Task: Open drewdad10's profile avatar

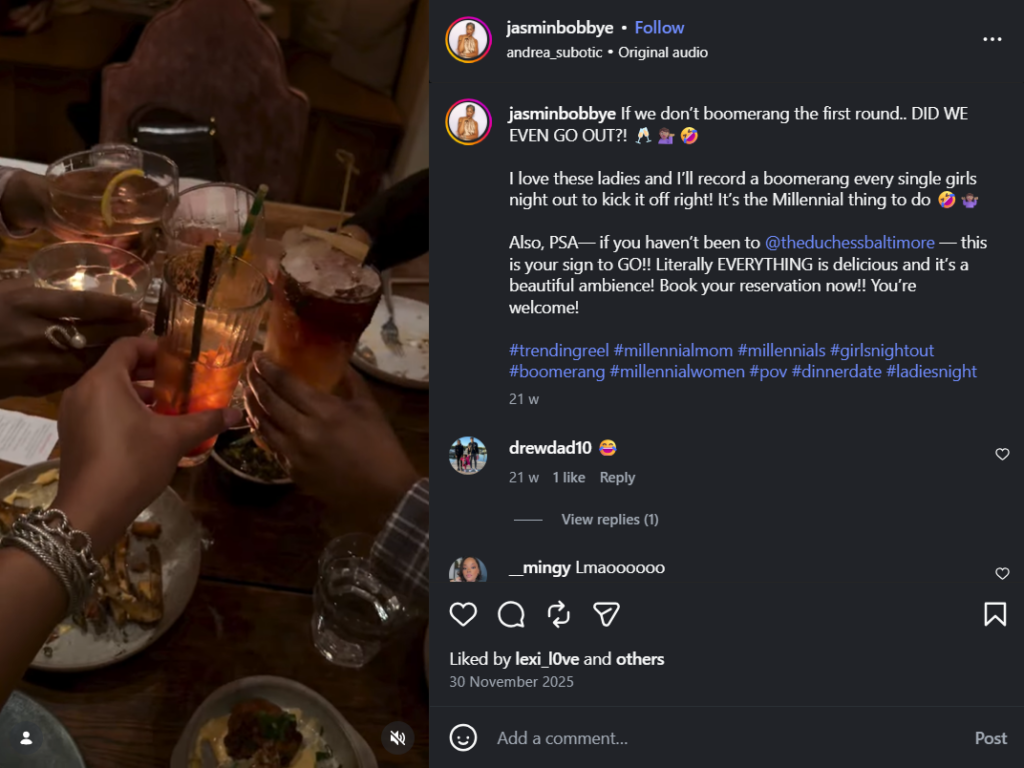Action: tap(467, 455)
